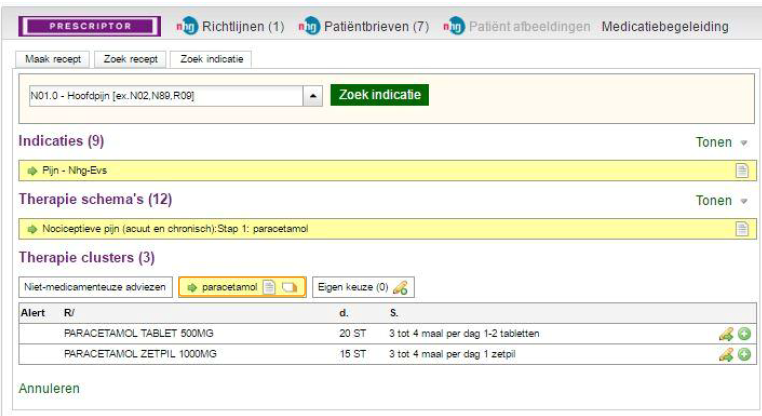
Task: Click Patiënt afbeeldingen link
Action: [529, 26]
